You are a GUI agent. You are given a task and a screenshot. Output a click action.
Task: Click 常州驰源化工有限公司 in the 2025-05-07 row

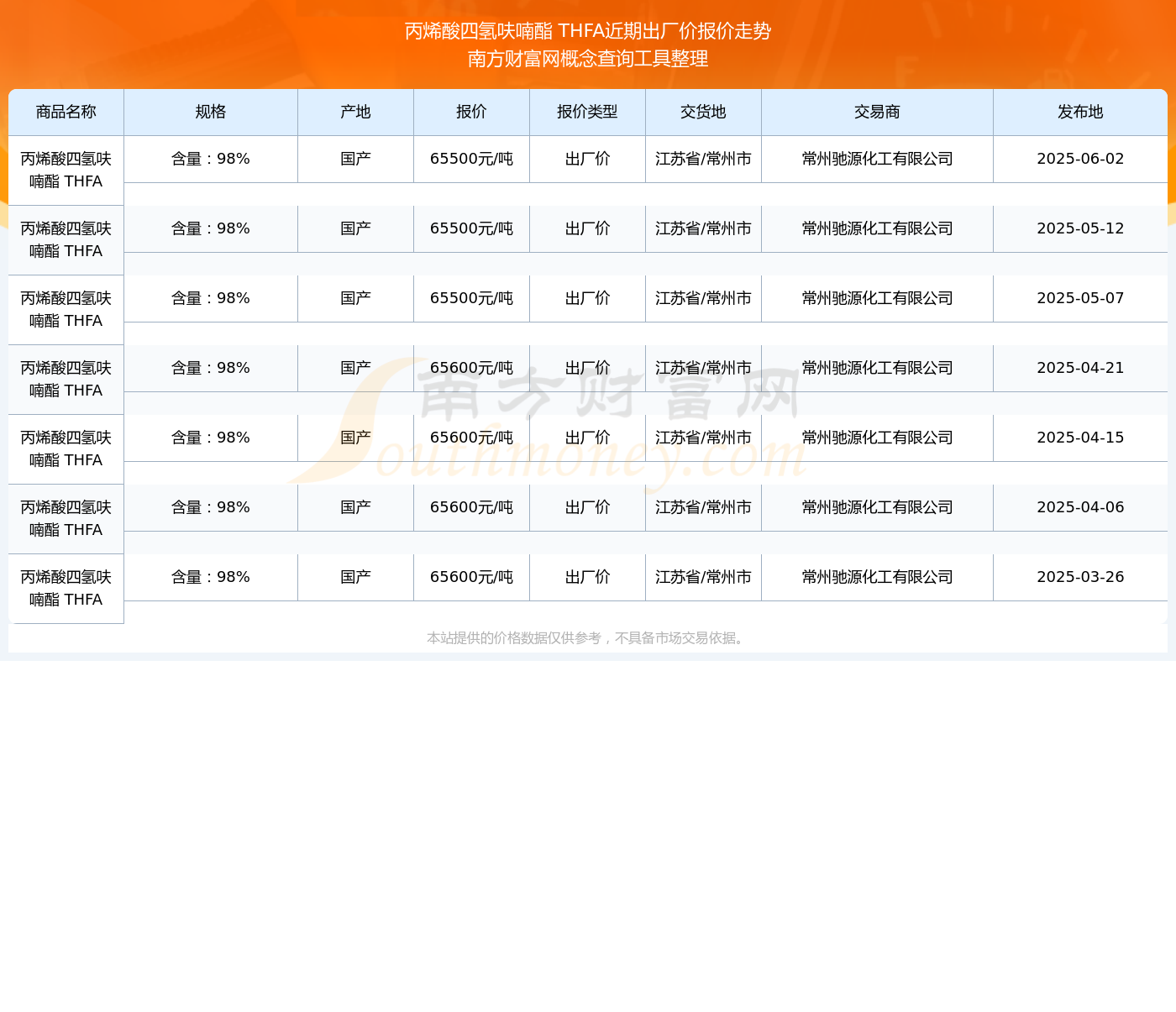(877, 298)
